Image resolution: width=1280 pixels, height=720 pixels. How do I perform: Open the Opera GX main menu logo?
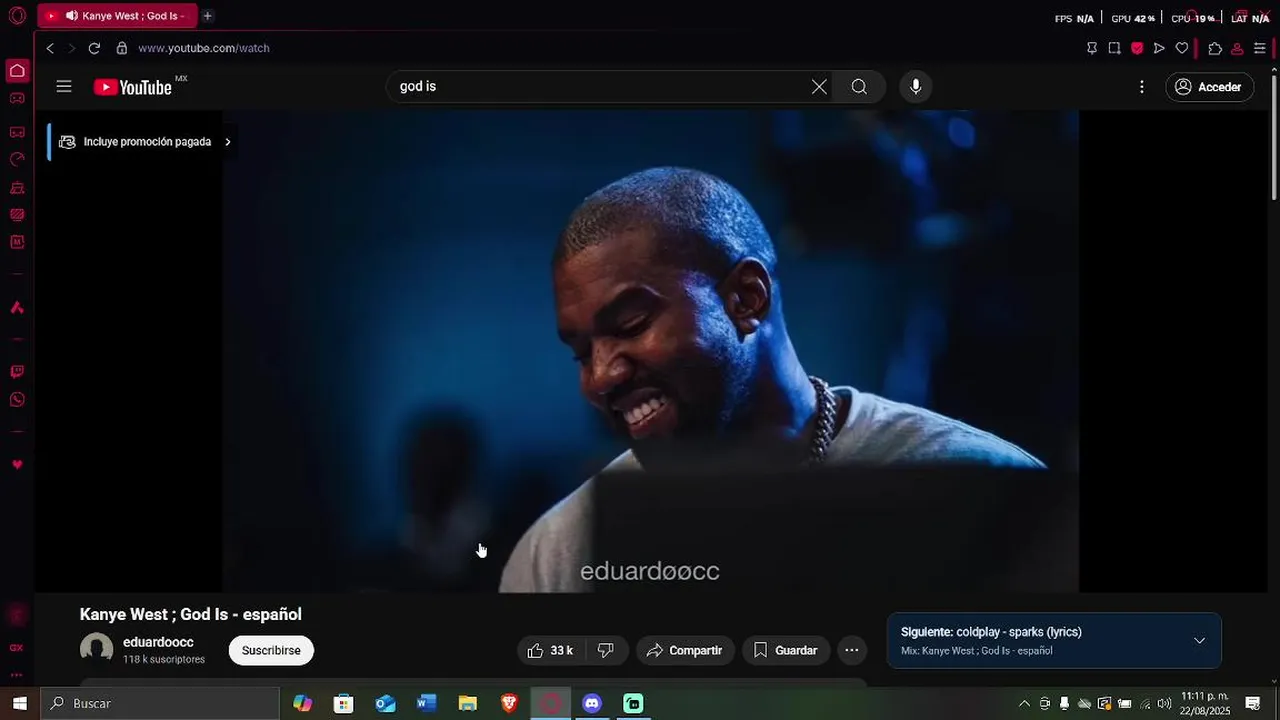17,16
